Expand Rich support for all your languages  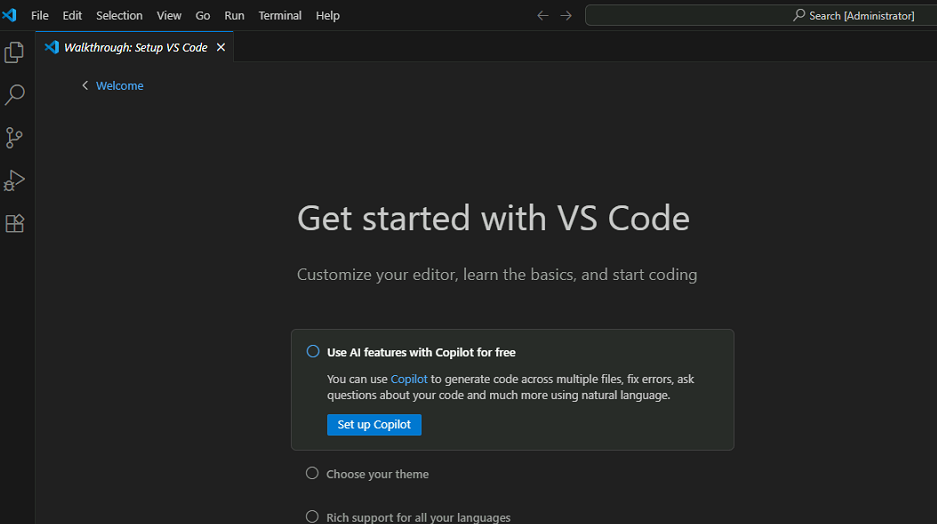pos(418,517)
